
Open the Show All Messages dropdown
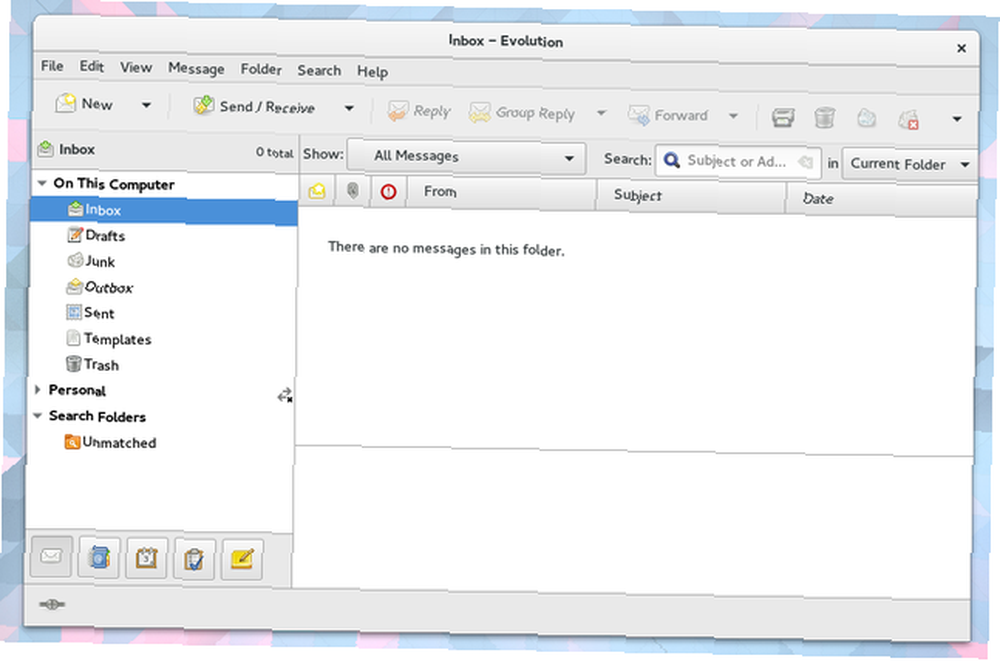(466, 156)
